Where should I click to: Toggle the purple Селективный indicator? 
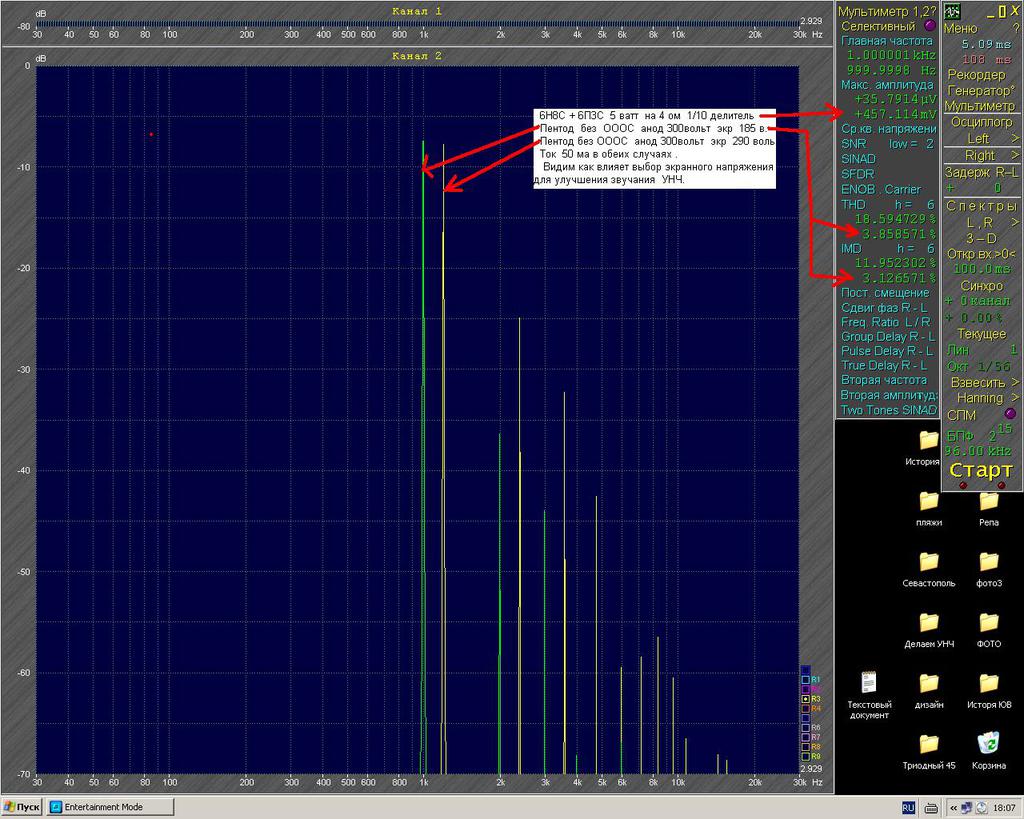pos(931,26)
